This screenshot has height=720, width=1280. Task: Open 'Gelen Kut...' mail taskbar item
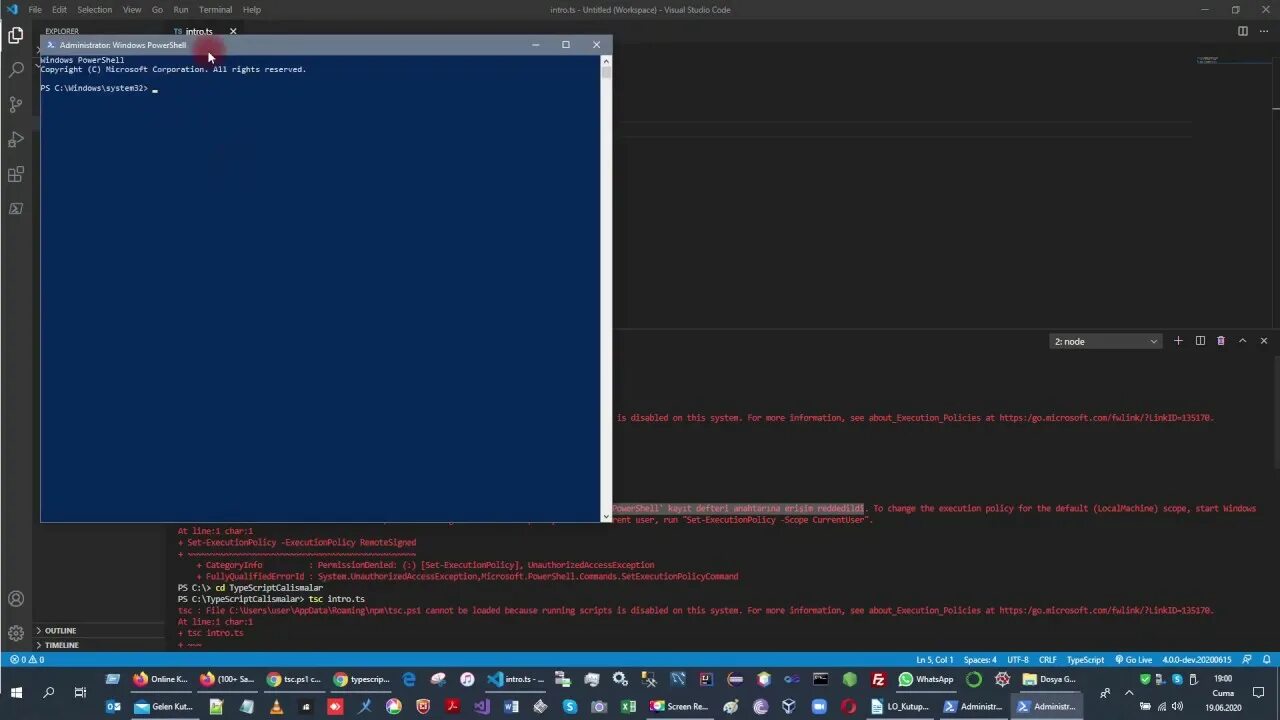(x=163, y=707)
